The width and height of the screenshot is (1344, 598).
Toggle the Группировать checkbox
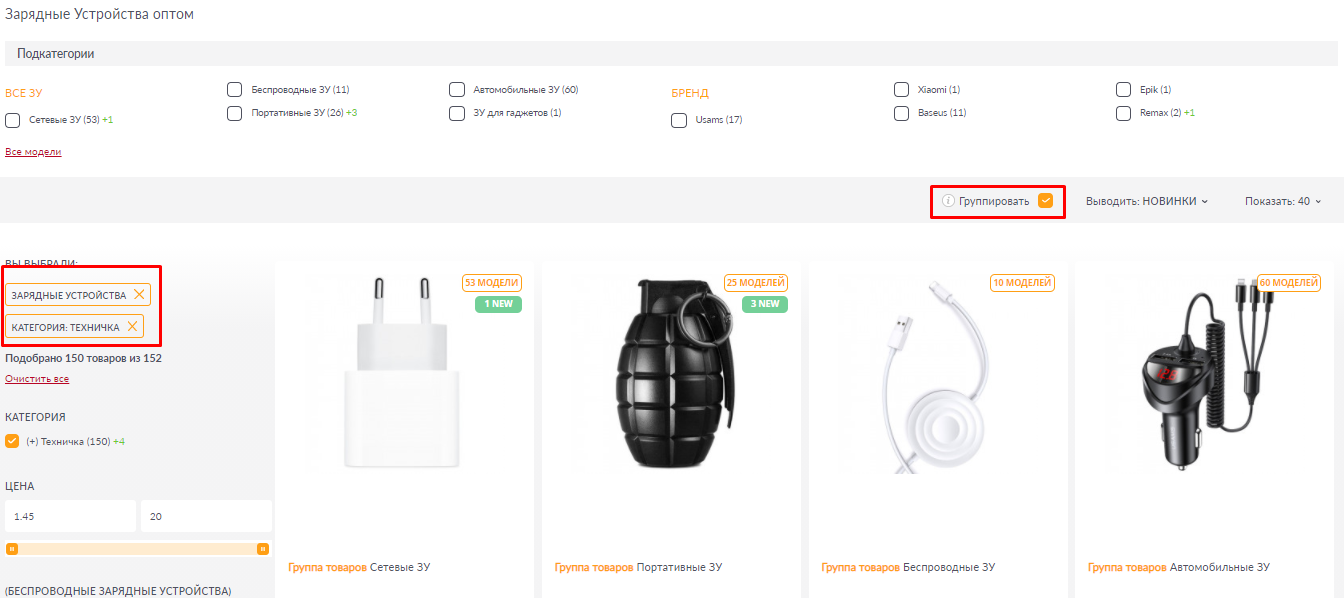click(x=1046, y=201)
